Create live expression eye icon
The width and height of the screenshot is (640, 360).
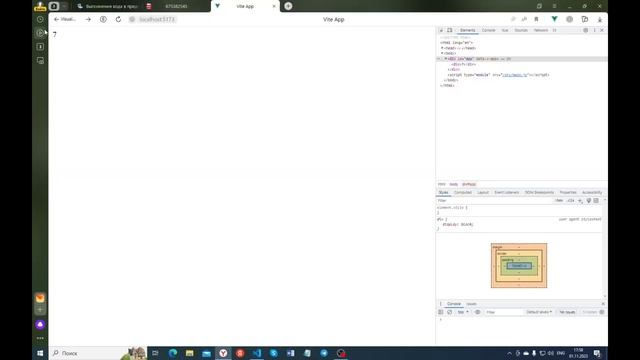click(x=477, y=312)
